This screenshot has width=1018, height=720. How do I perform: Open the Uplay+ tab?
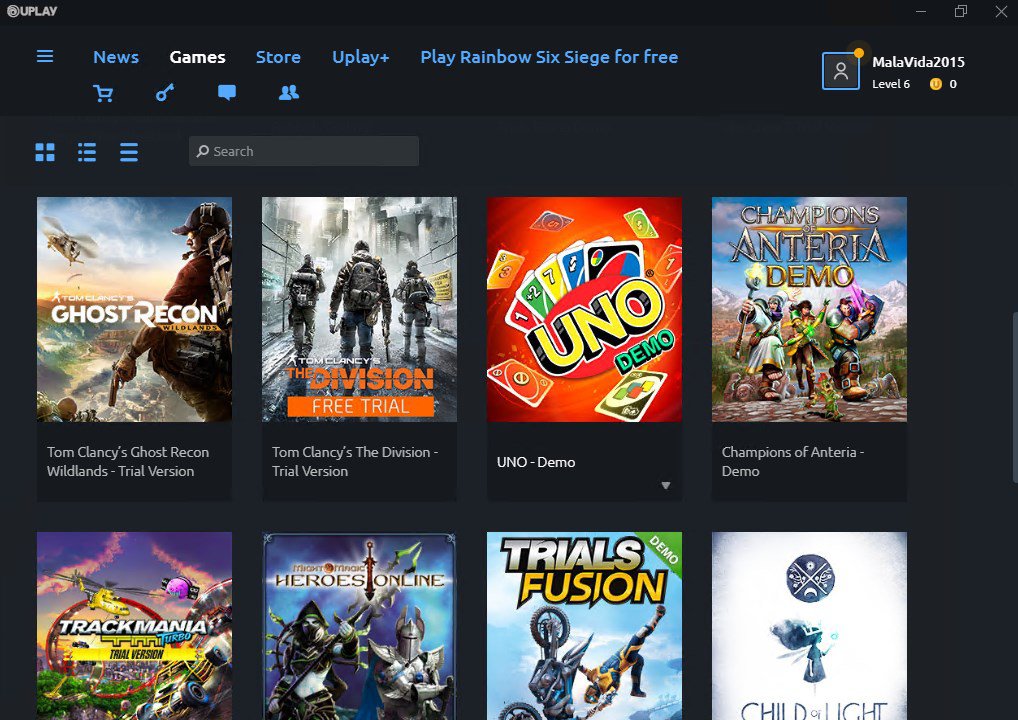tap(360, 57)
